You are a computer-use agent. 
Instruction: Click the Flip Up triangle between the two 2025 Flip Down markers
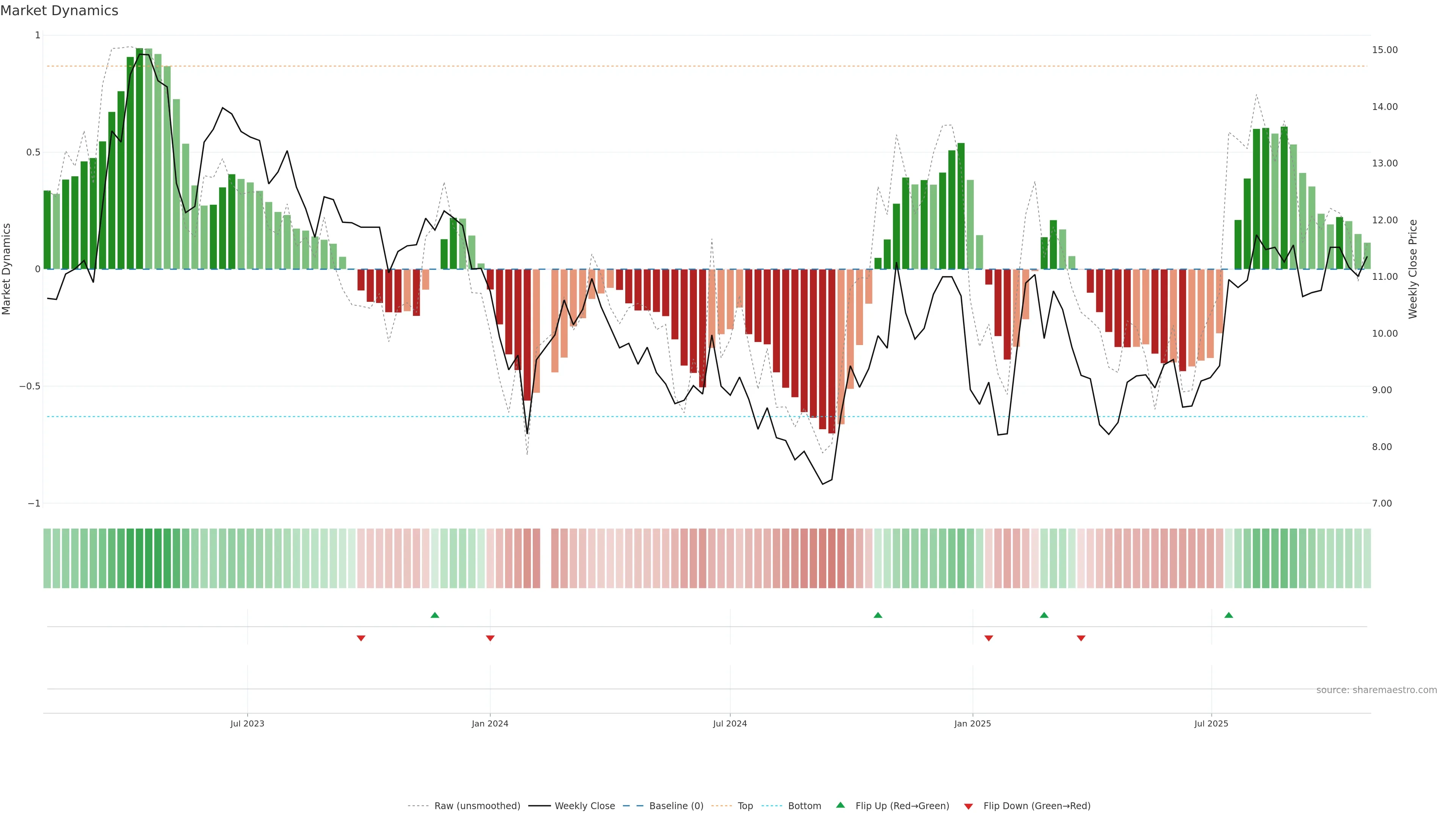[x=1044, y=615]
